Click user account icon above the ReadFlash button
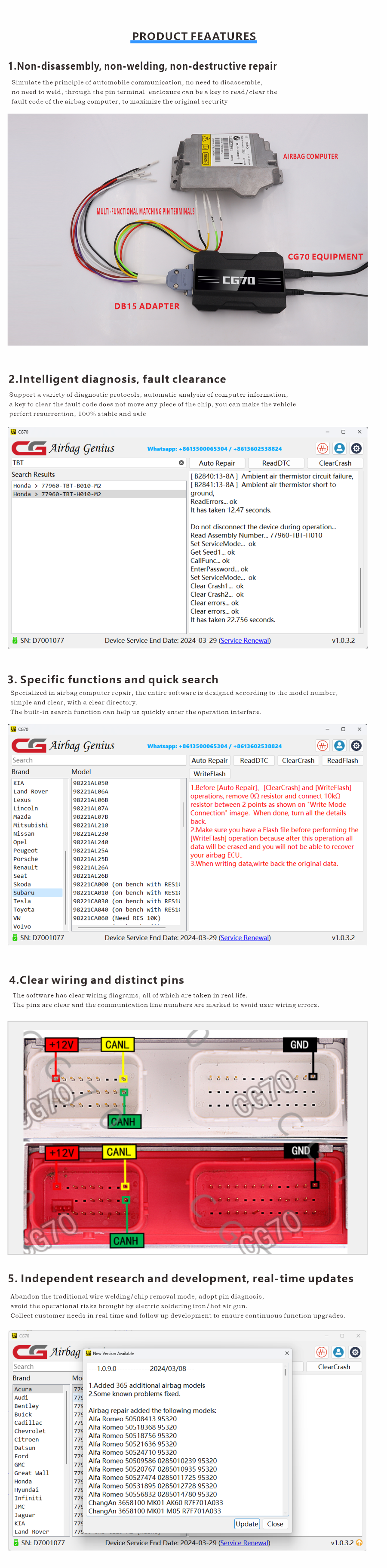Viewport: 387px width, 1568px height. pos(340,746)
